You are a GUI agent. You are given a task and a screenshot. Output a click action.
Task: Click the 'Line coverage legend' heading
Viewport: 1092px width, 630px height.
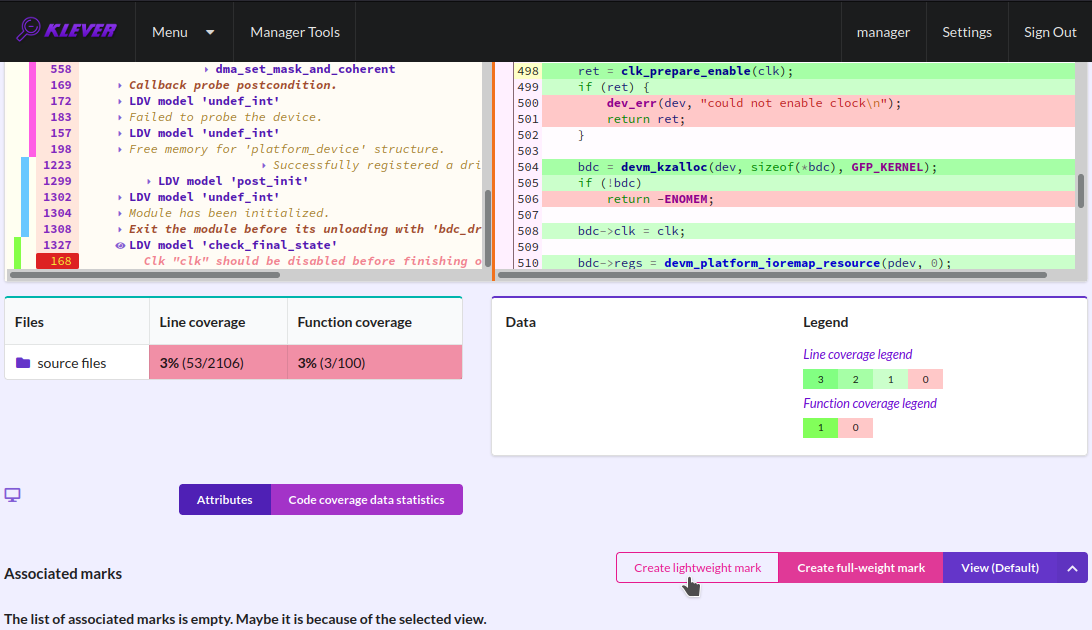(857, 354)
